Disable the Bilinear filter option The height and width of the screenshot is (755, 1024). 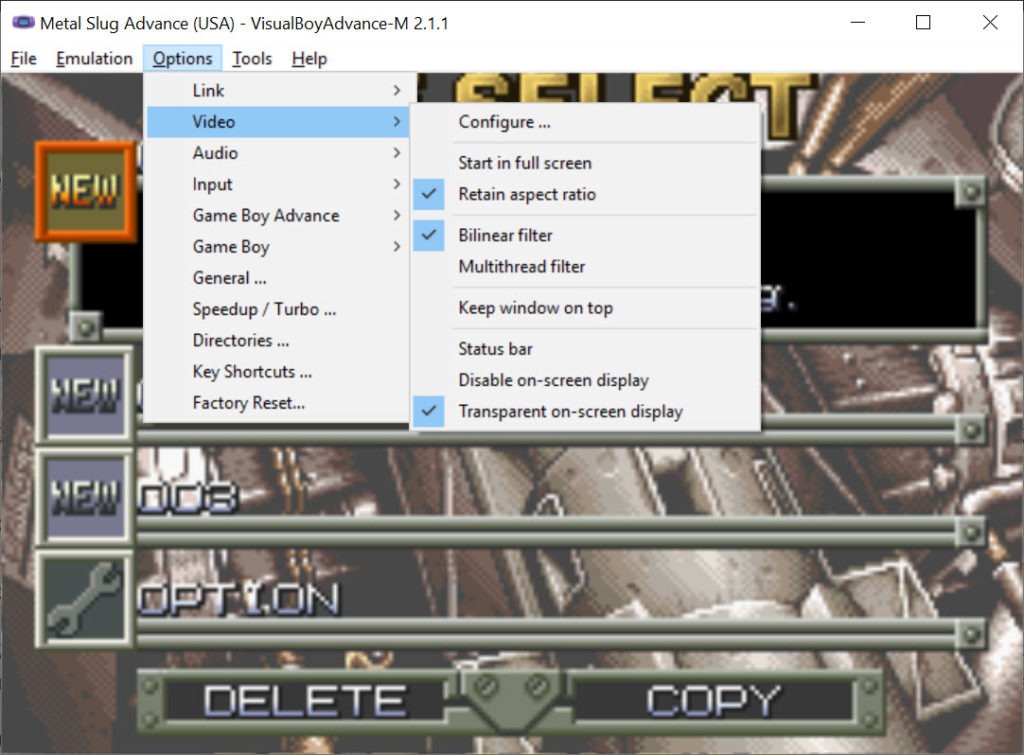[584, 235]
